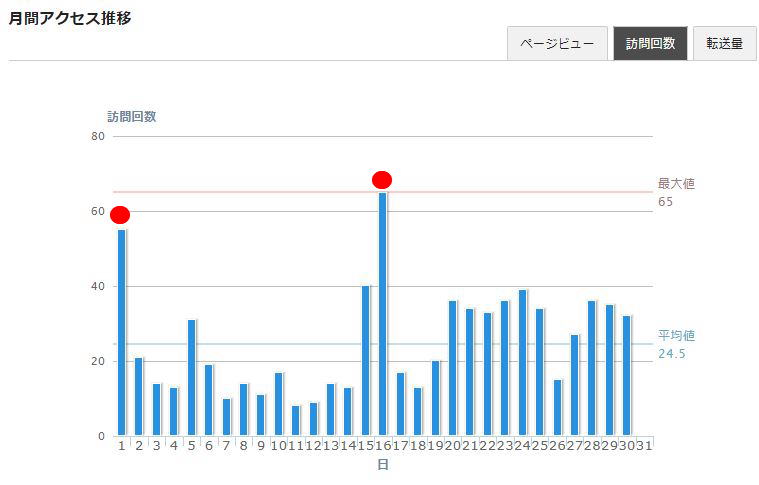Click the maximum value 65
This screenshot has height=485, width=759.
point(666,202)
